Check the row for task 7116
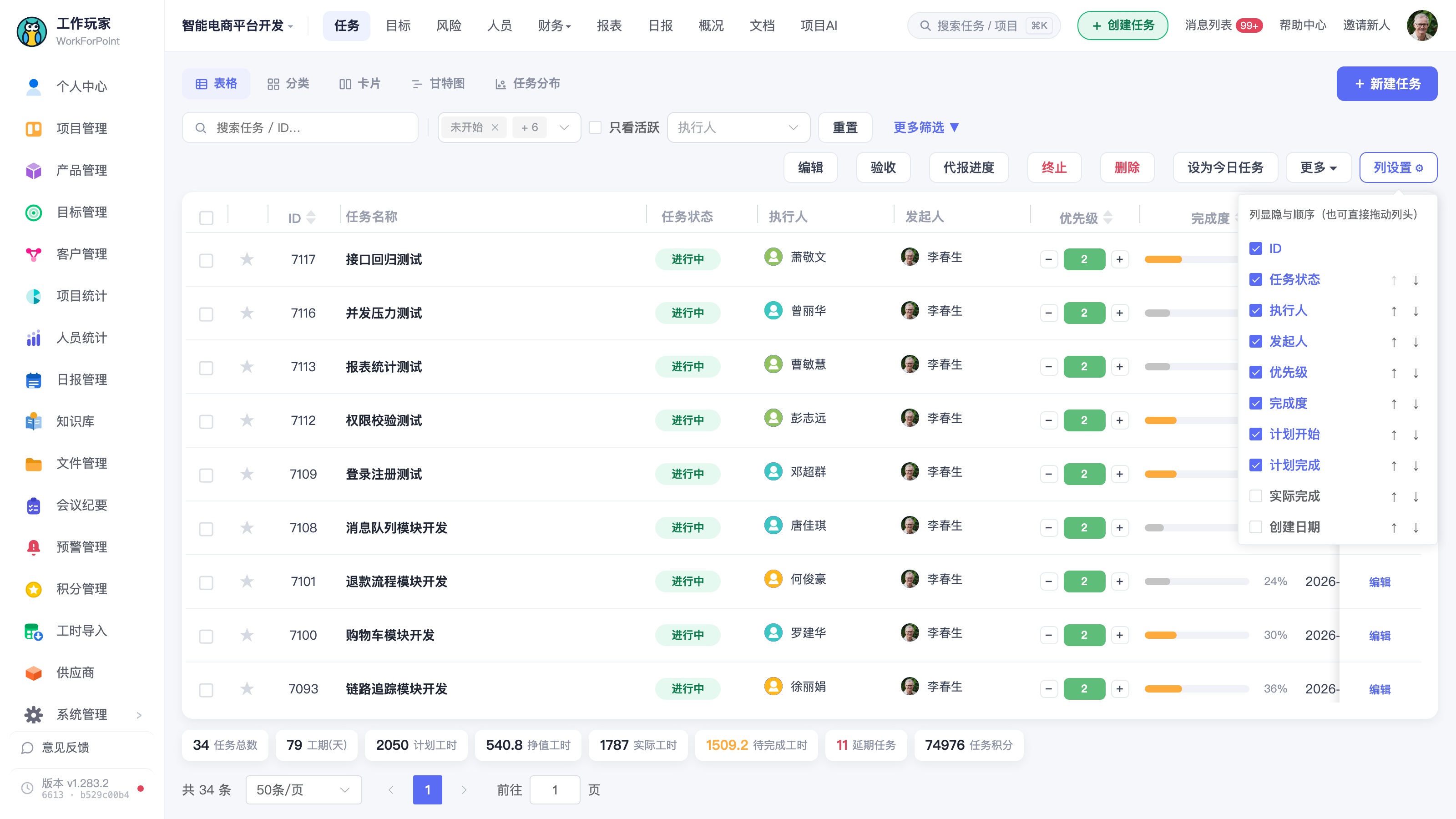Screen dimensions: 1456x819 coord(206,313)
